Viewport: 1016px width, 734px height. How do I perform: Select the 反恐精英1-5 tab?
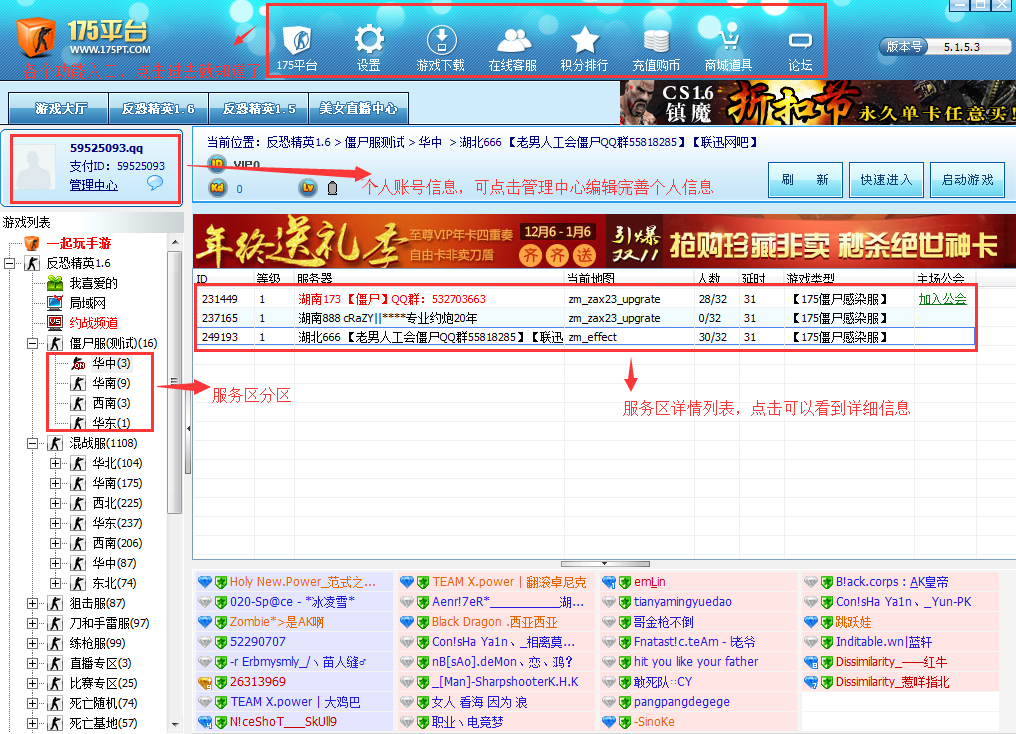pyautogui.click(x=258, y=110)
